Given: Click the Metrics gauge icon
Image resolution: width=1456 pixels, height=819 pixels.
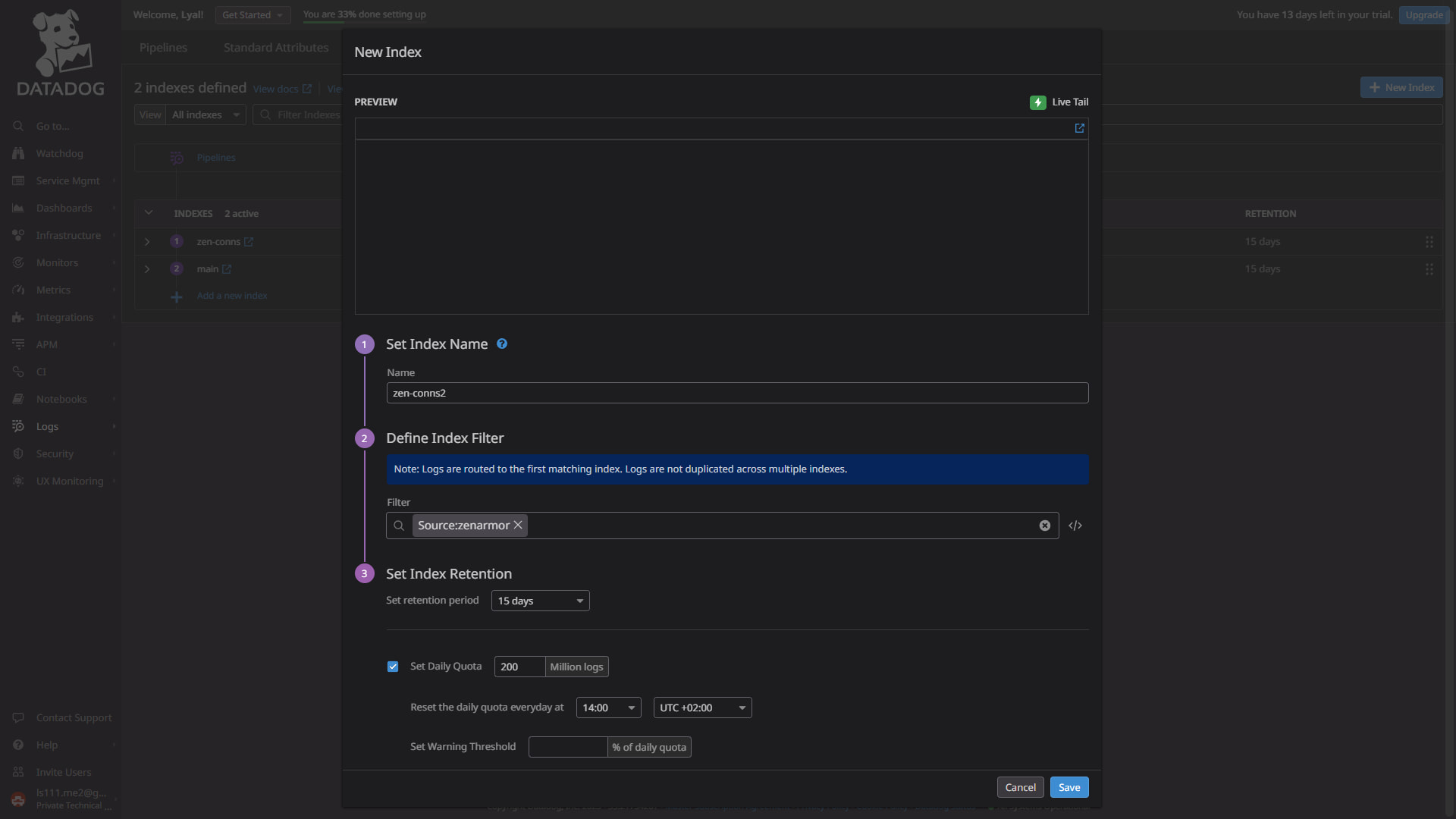Looking at the screenshot, I should [x=18, y=290].
